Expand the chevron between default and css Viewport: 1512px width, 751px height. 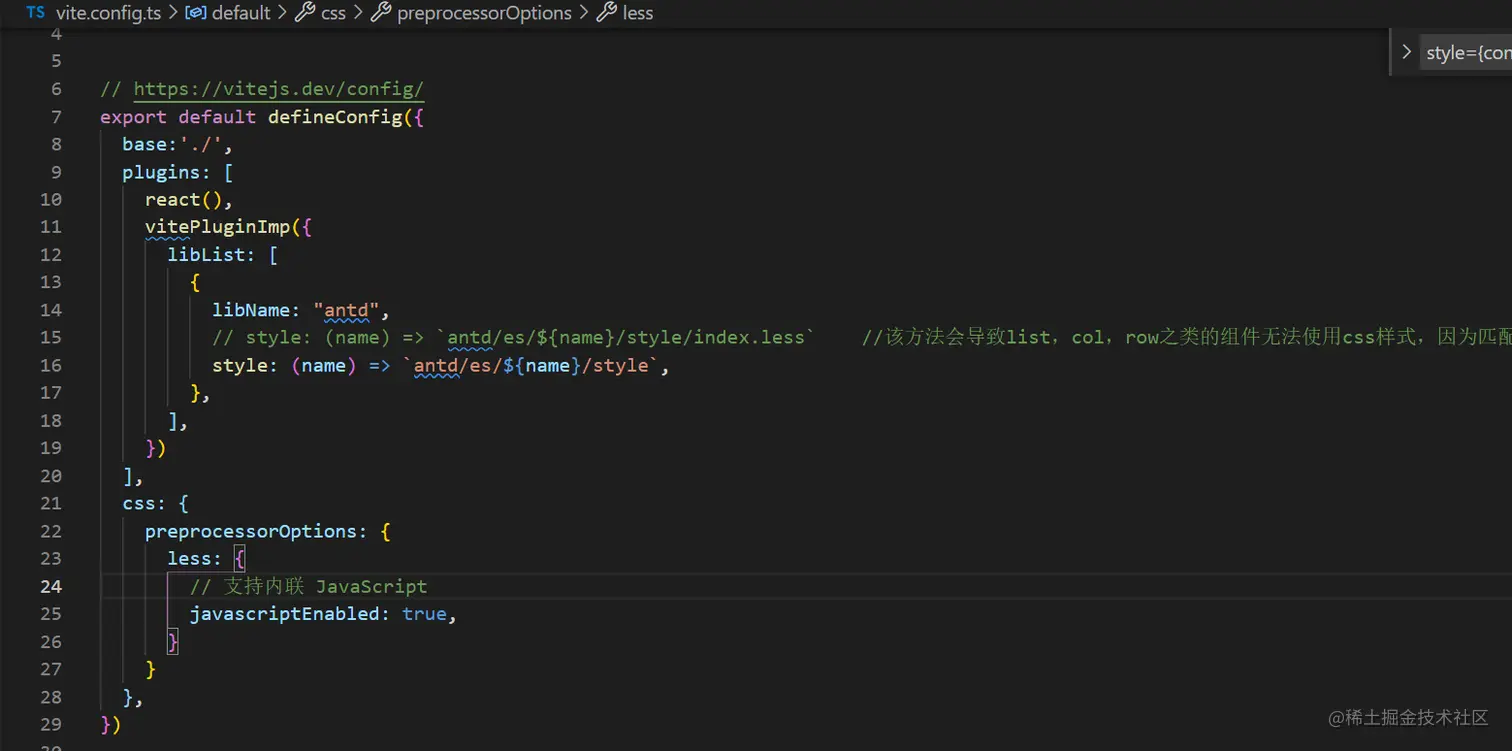283,13
